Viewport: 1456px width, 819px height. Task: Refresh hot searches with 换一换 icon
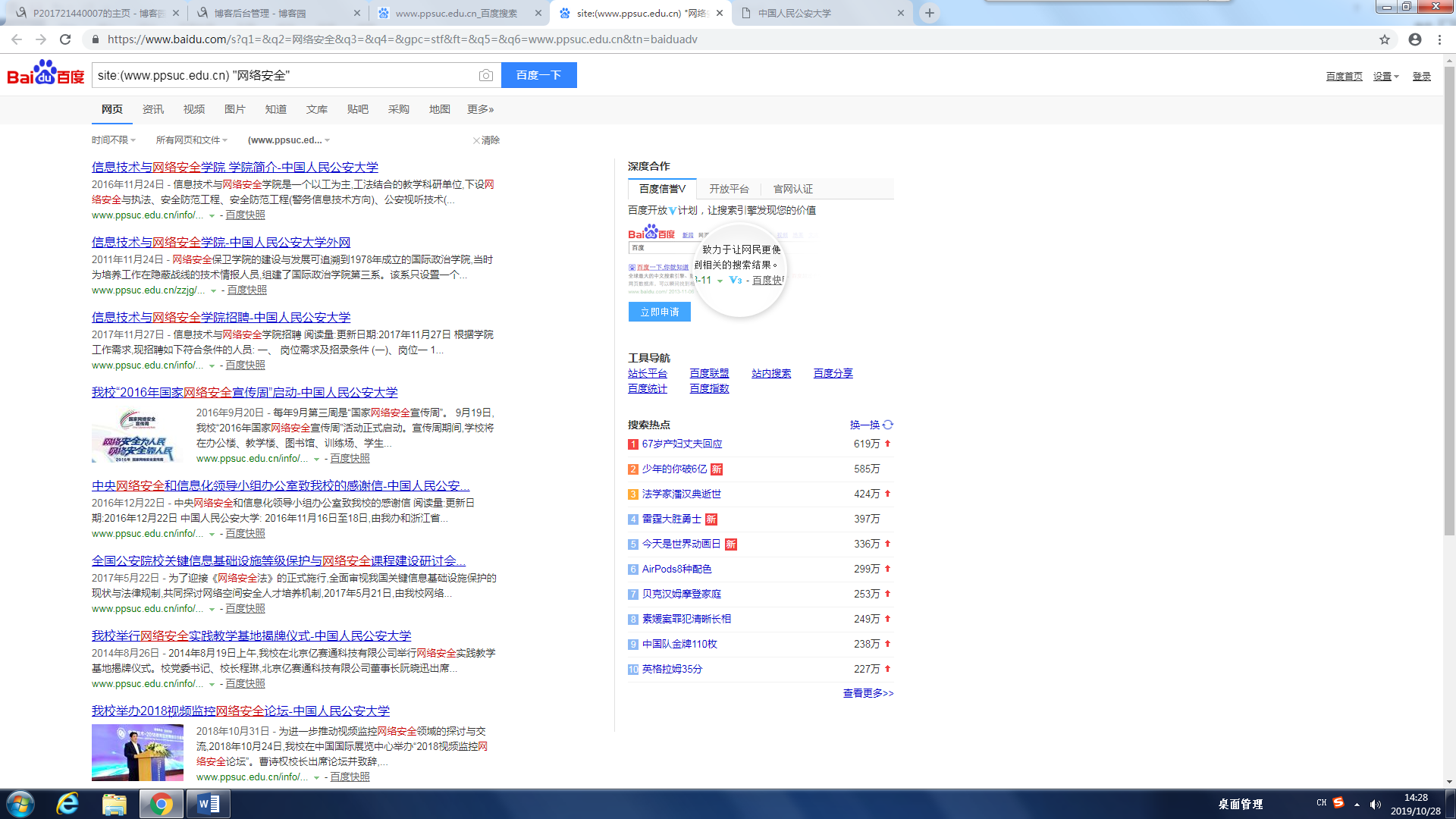(x=888, y=425)
